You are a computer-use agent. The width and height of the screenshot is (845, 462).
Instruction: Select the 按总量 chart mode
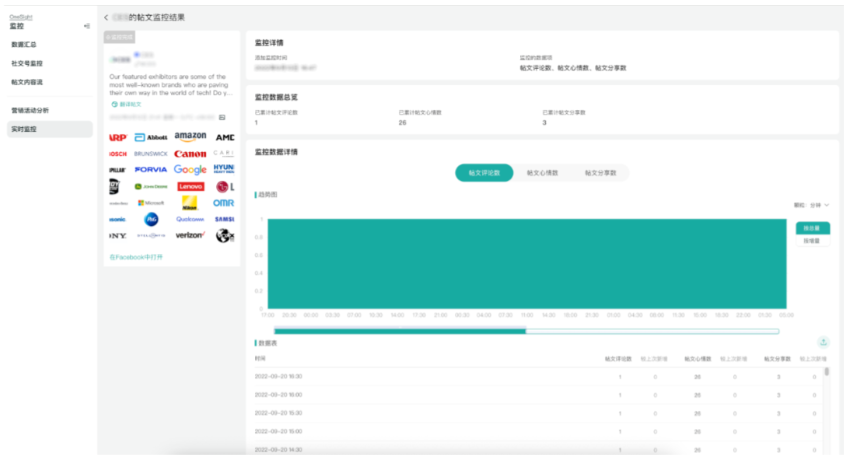click(x=812, y=228)
